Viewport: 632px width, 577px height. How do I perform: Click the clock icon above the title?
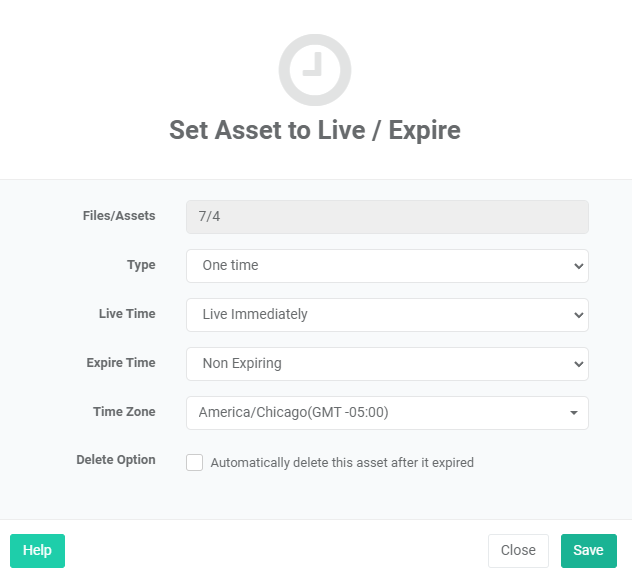315,70
